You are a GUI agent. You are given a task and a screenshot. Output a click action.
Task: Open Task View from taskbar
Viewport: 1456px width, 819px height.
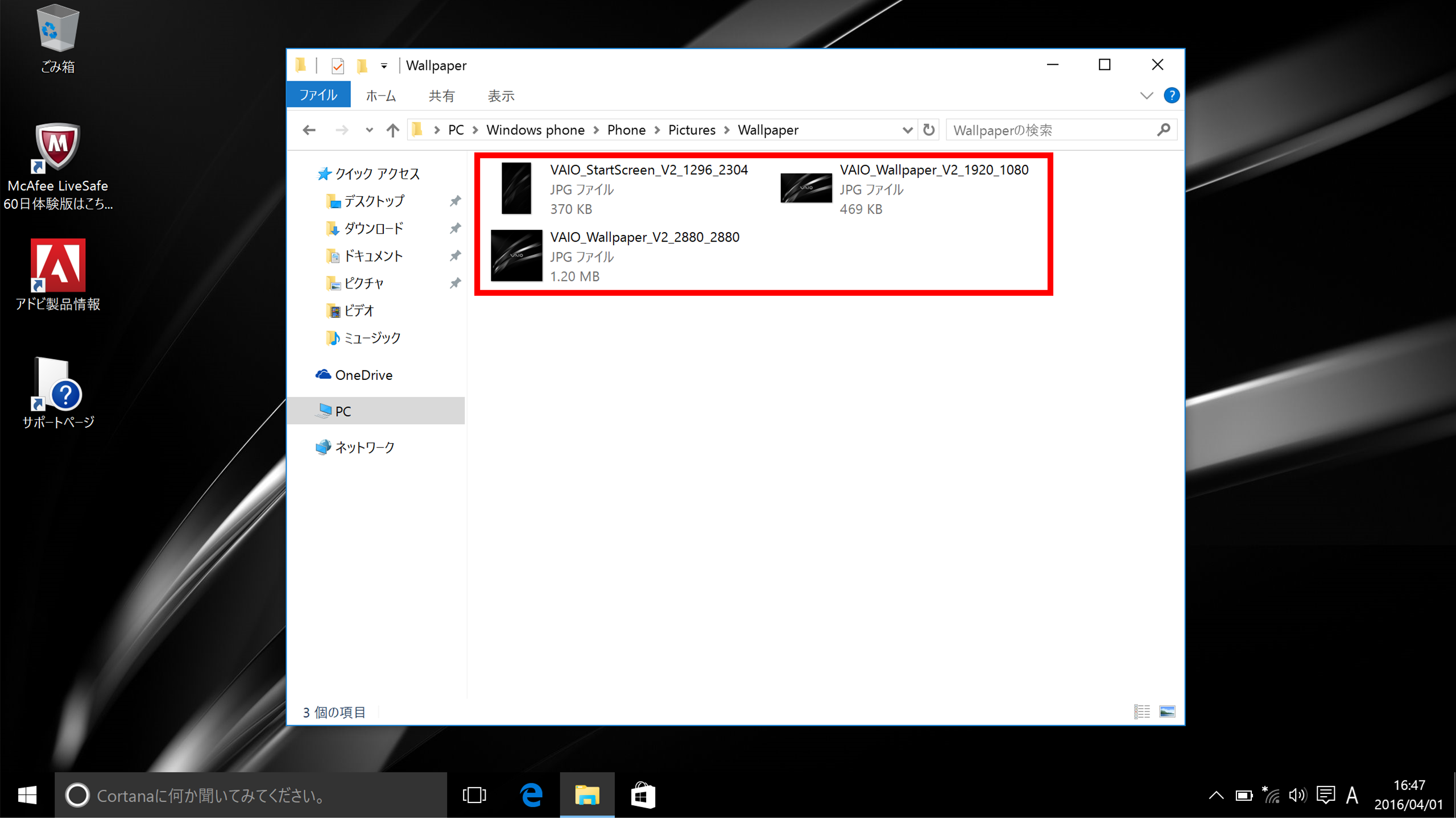(474, 795)
